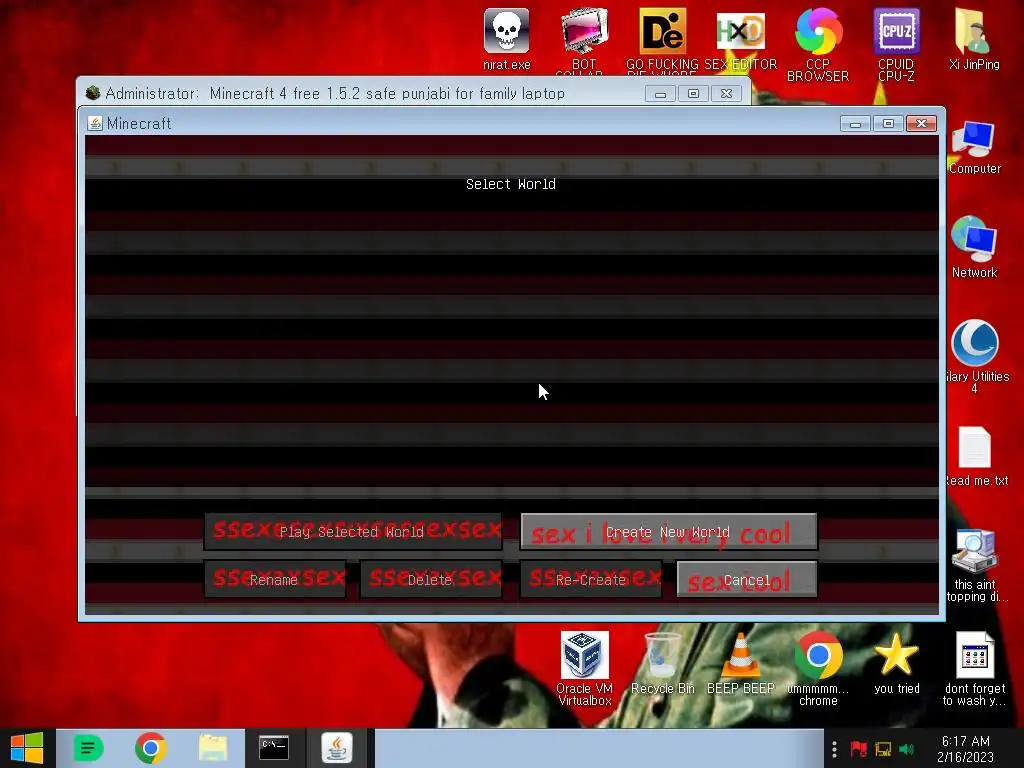This screenshot has height=768, width=1024.
Task: Click the Play Selected World button
Action: 353,532
